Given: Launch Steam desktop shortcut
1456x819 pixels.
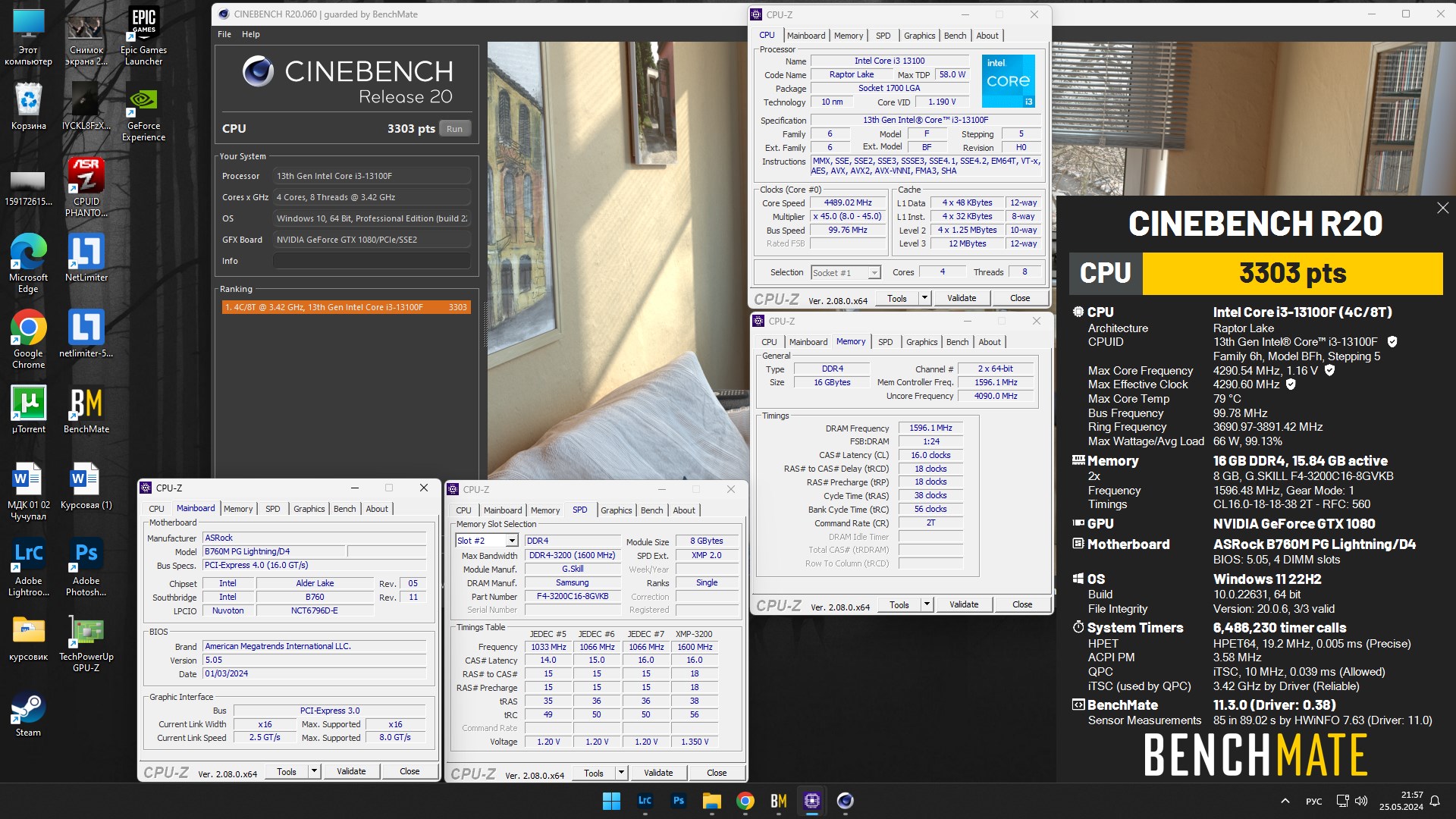Looking at the screenshot, I should (x=28, y=713).
